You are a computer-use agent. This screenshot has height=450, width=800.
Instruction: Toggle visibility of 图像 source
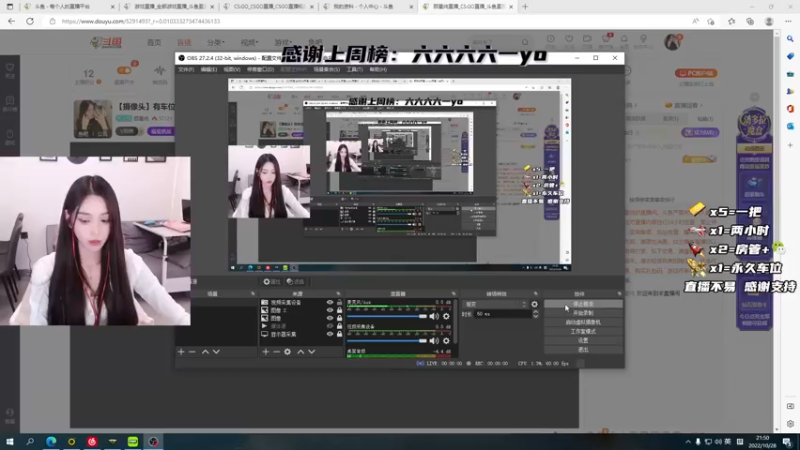330,318
